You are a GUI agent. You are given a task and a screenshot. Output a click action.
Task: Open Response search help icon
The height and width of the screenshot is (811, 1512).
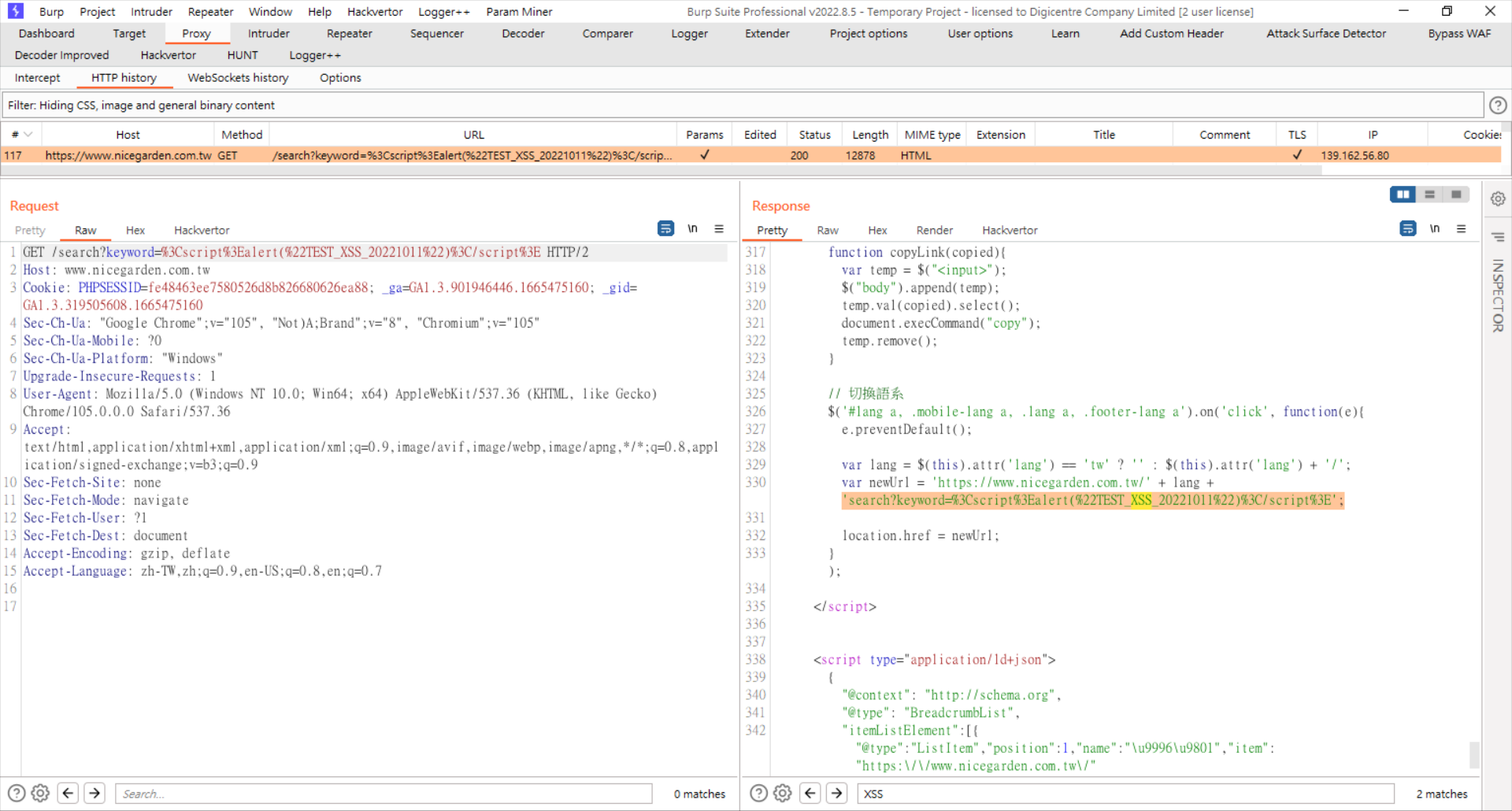pyautogui.click(x=758, y=793)
